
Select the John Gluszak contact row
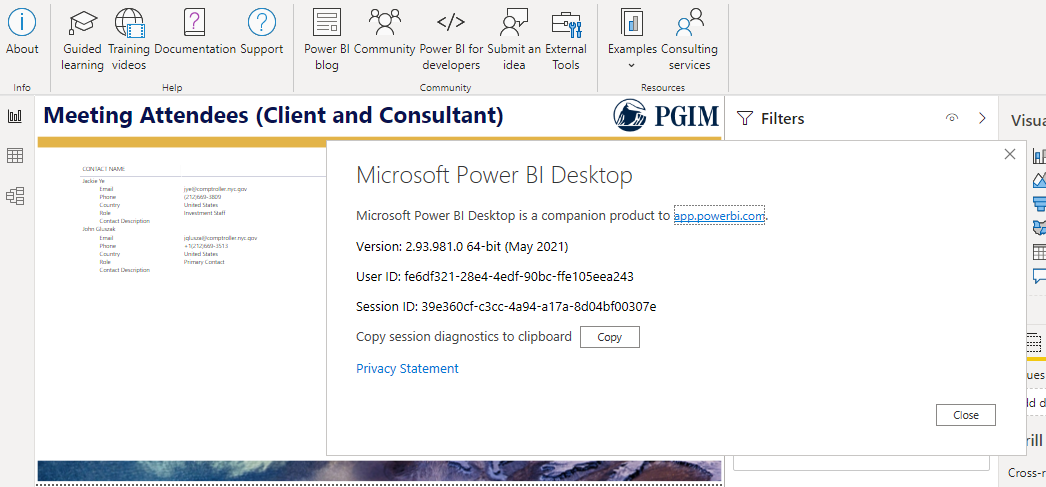pyautogui.click(x=98, y=229)
